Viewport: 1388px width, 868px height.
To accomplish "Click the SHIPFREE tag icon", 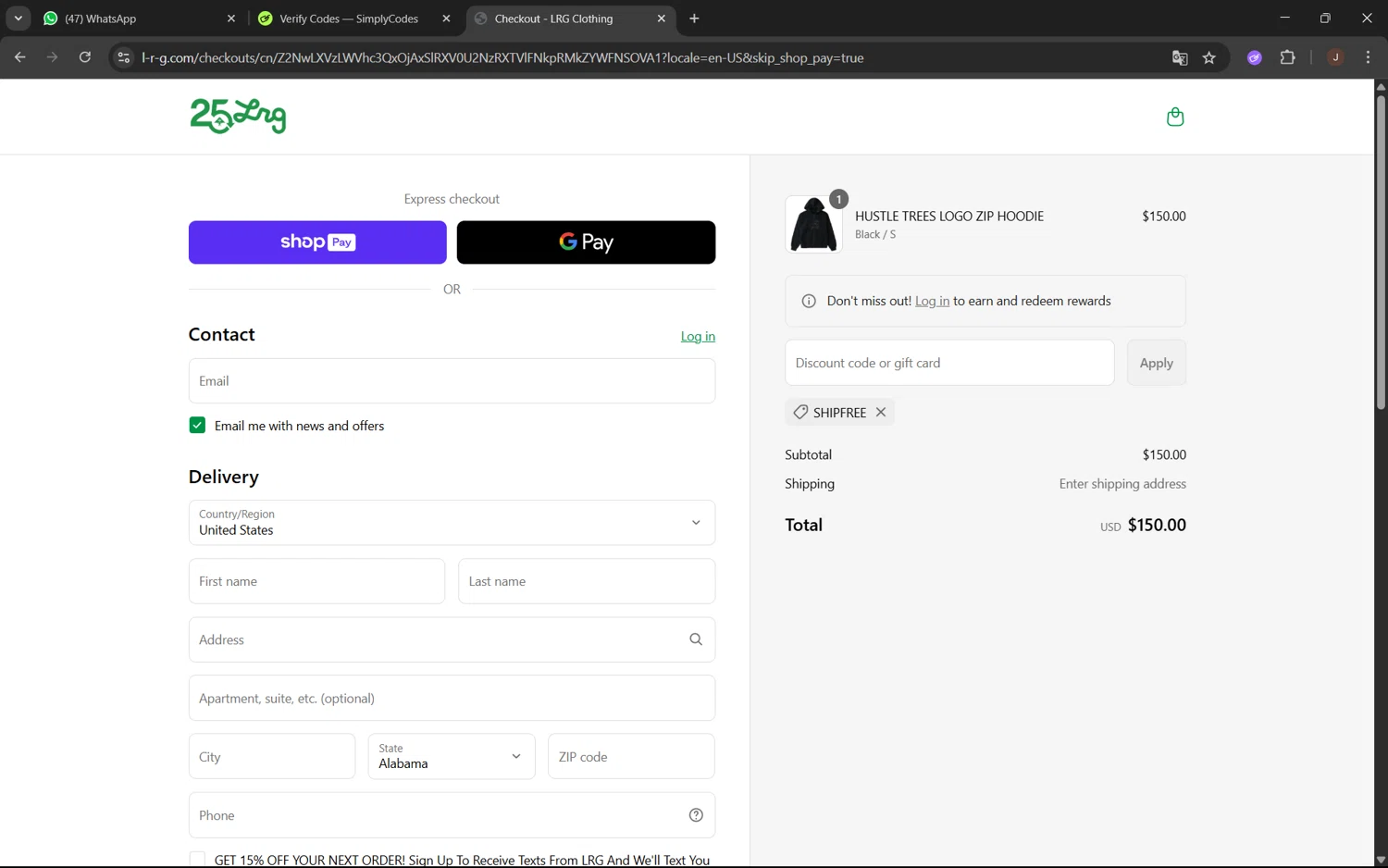I will click(801, 413).
